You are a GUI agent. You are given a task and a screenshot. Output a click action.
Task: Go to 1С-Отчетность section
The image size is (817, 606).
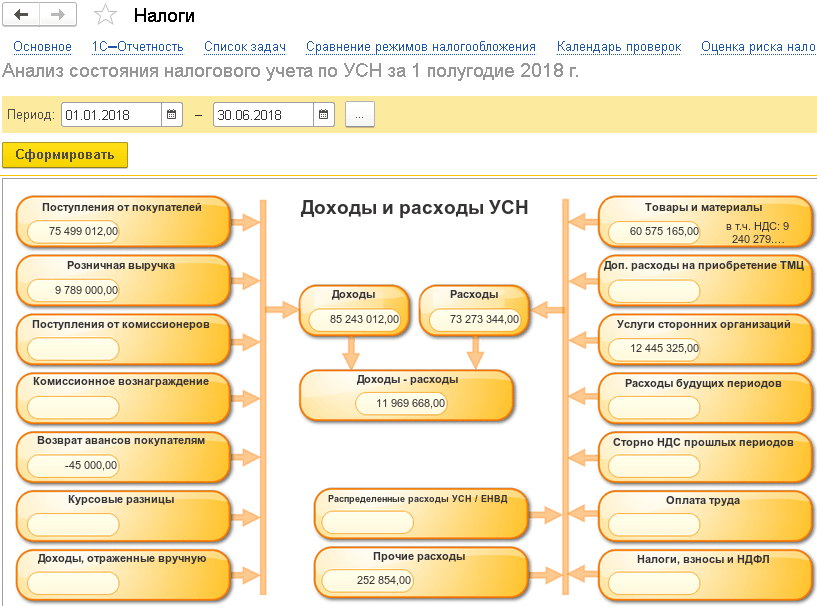point(137,47)
